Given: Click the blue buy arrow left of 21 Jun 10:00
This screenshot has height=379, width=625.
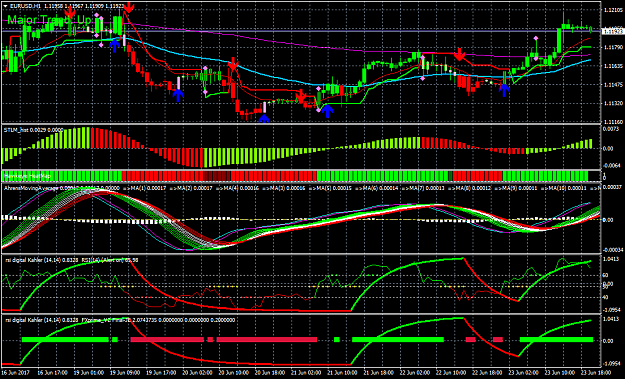Looking at the screenshot, I should [x=327, y=110].
